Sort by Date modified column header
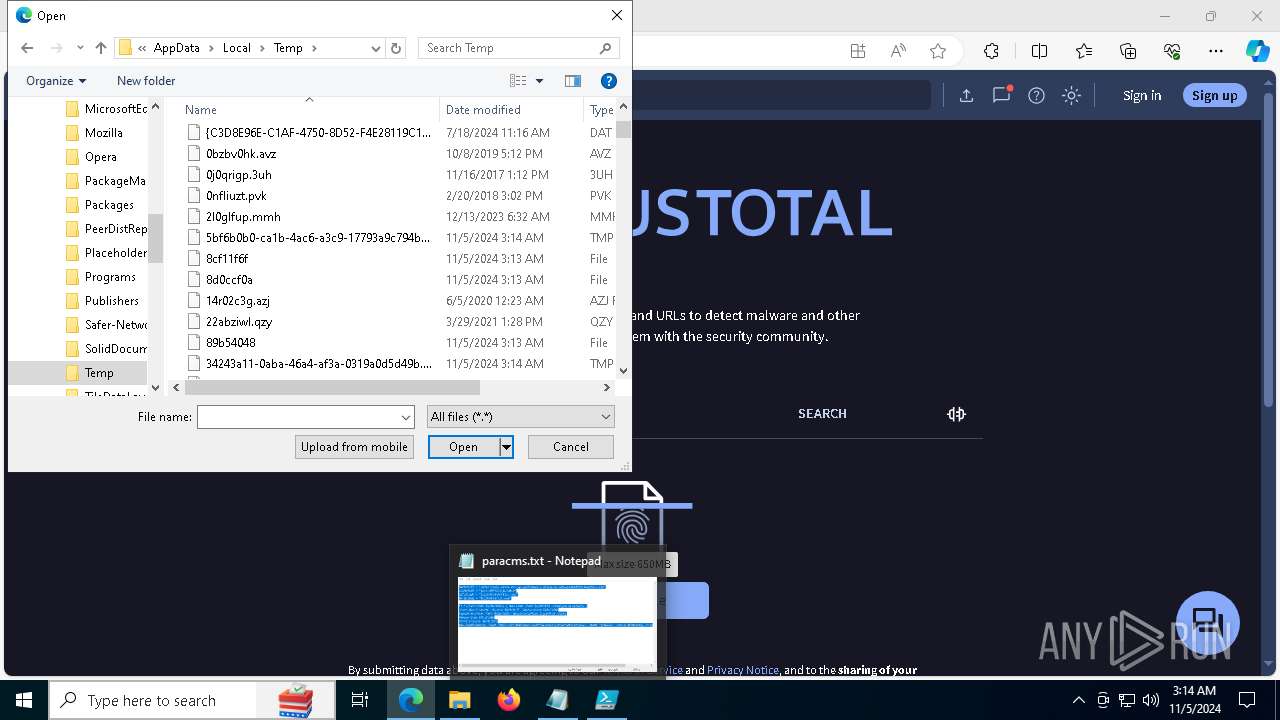Image resolution: width=1280 pixels, height=720 pixels. pyautogui.click(x=511, y=109)
